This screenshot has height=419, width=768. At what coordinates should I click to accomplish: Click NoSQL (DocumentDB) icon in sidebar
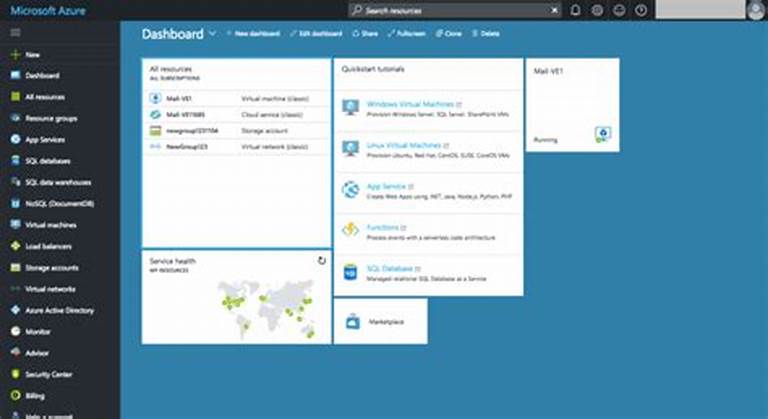[x=15, y=203]
